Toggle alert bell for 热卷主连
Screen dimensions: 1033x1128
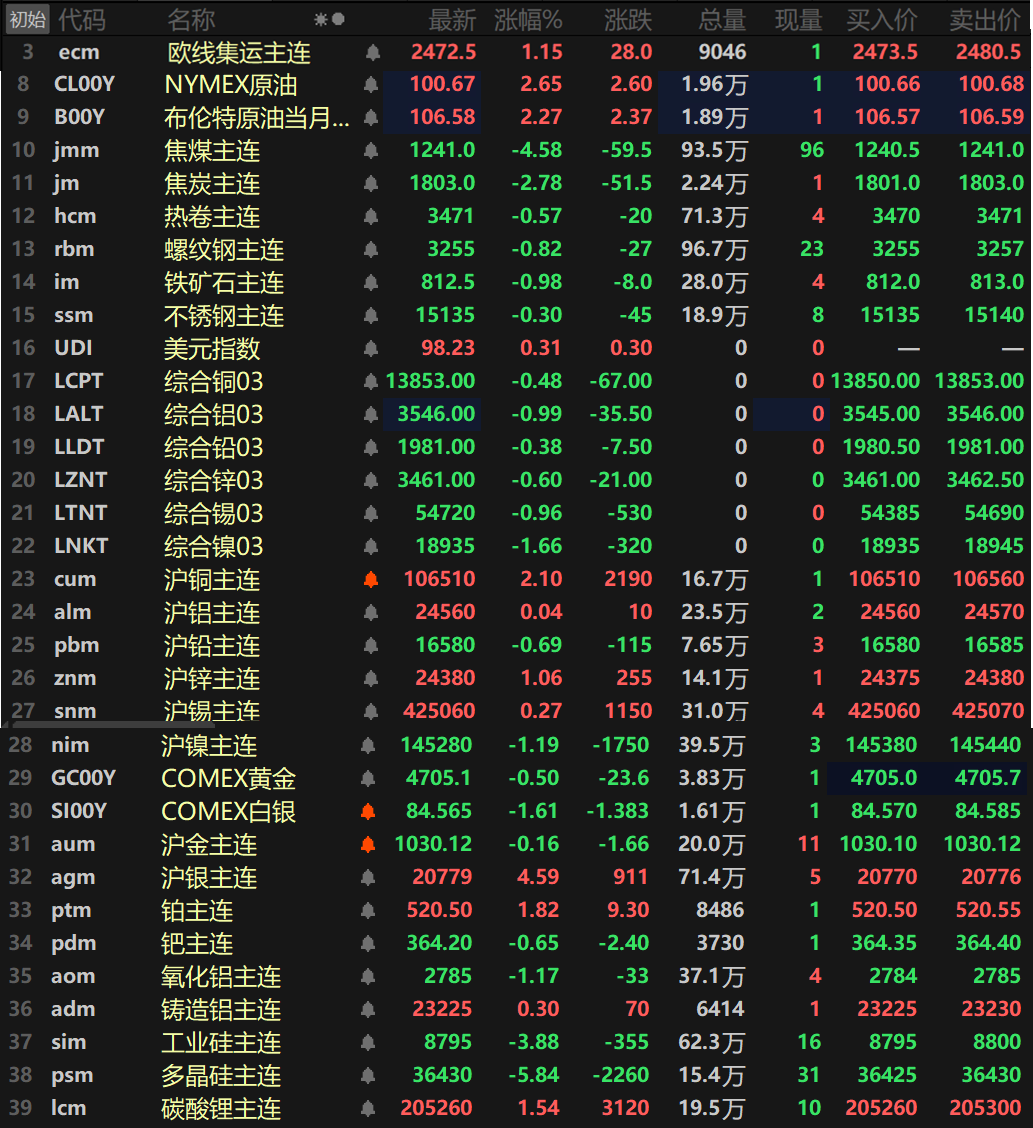pos(370,217)
